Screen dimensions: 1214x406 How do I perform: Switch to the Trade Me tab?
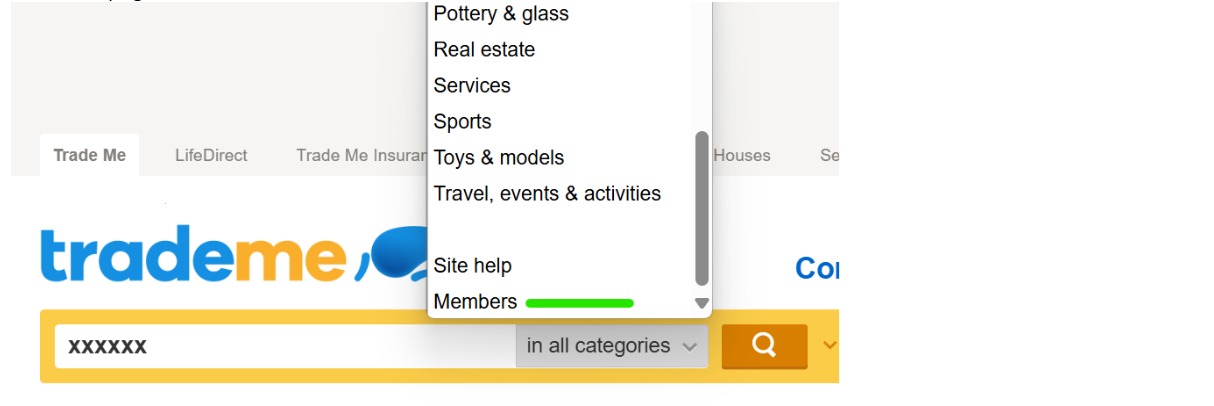click(x=89, y=155)
